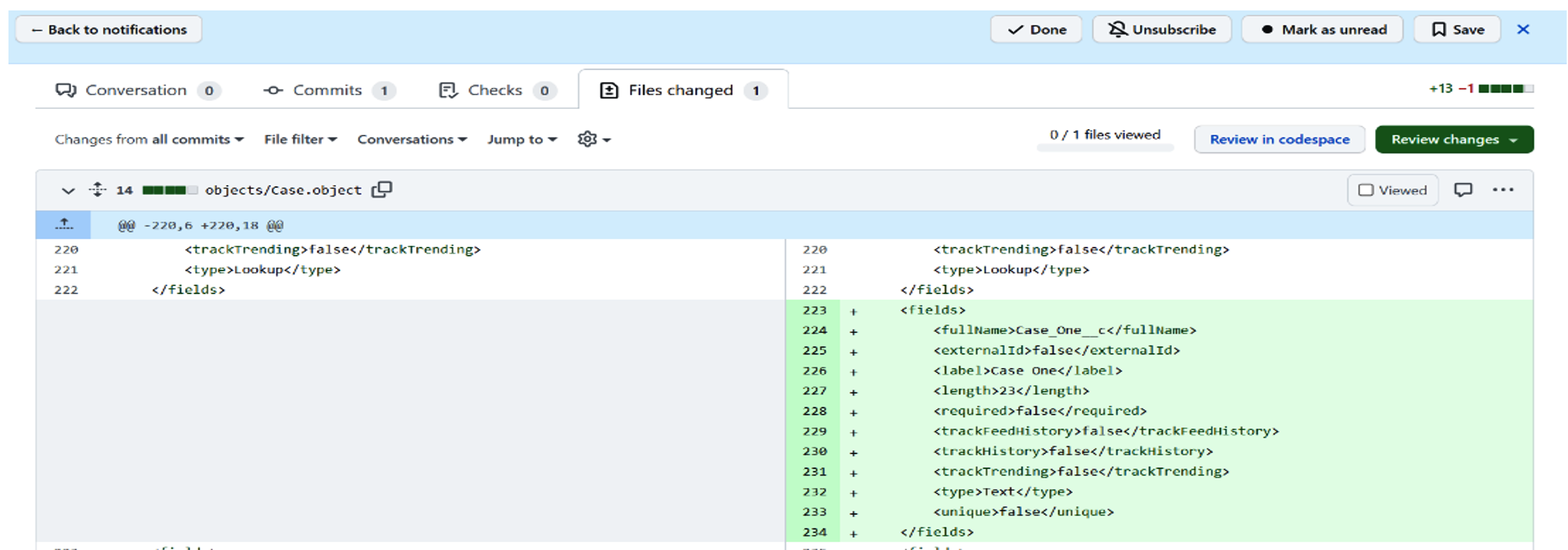Open Changes from all commits dropdown
The image size is (1568, 550).
[149, 139]
